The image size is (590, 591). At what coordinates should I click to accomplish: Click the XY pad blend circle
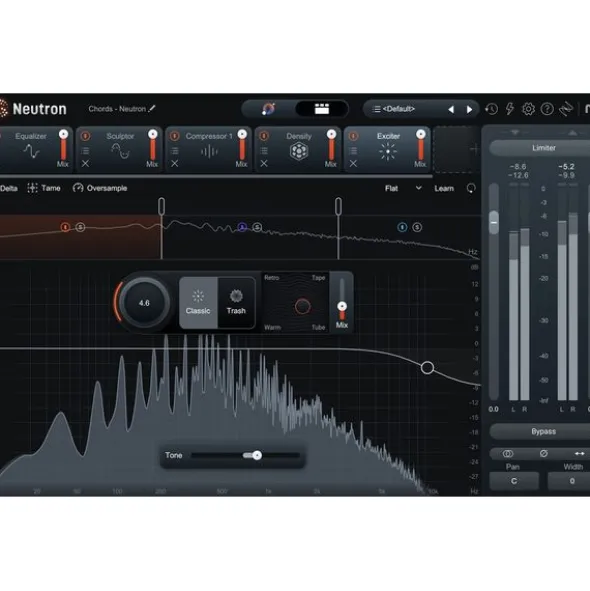click(x=302, y=306)
